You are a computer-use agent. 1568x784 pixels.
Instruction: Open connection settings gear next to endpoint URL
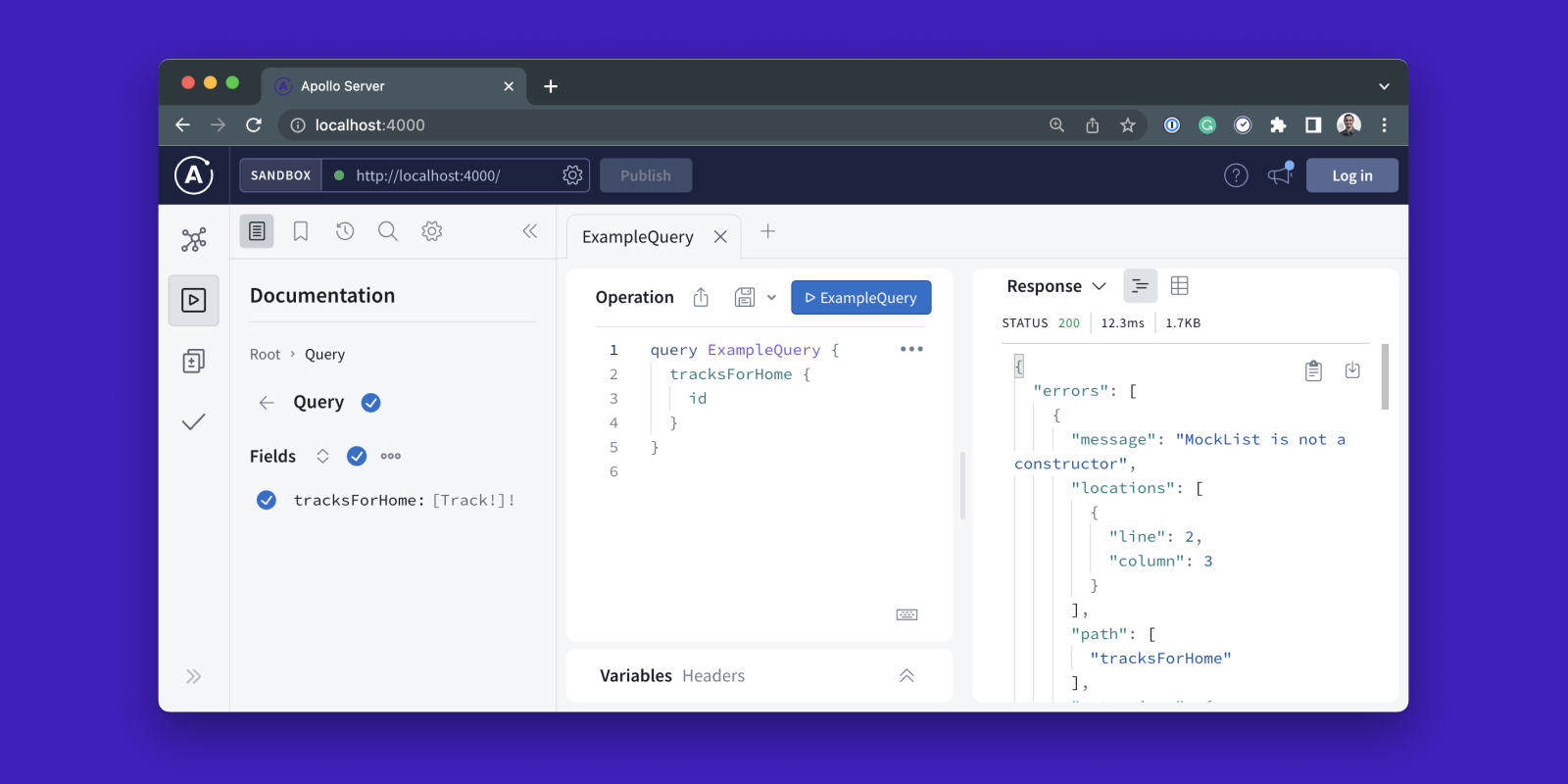coord(572,175)
